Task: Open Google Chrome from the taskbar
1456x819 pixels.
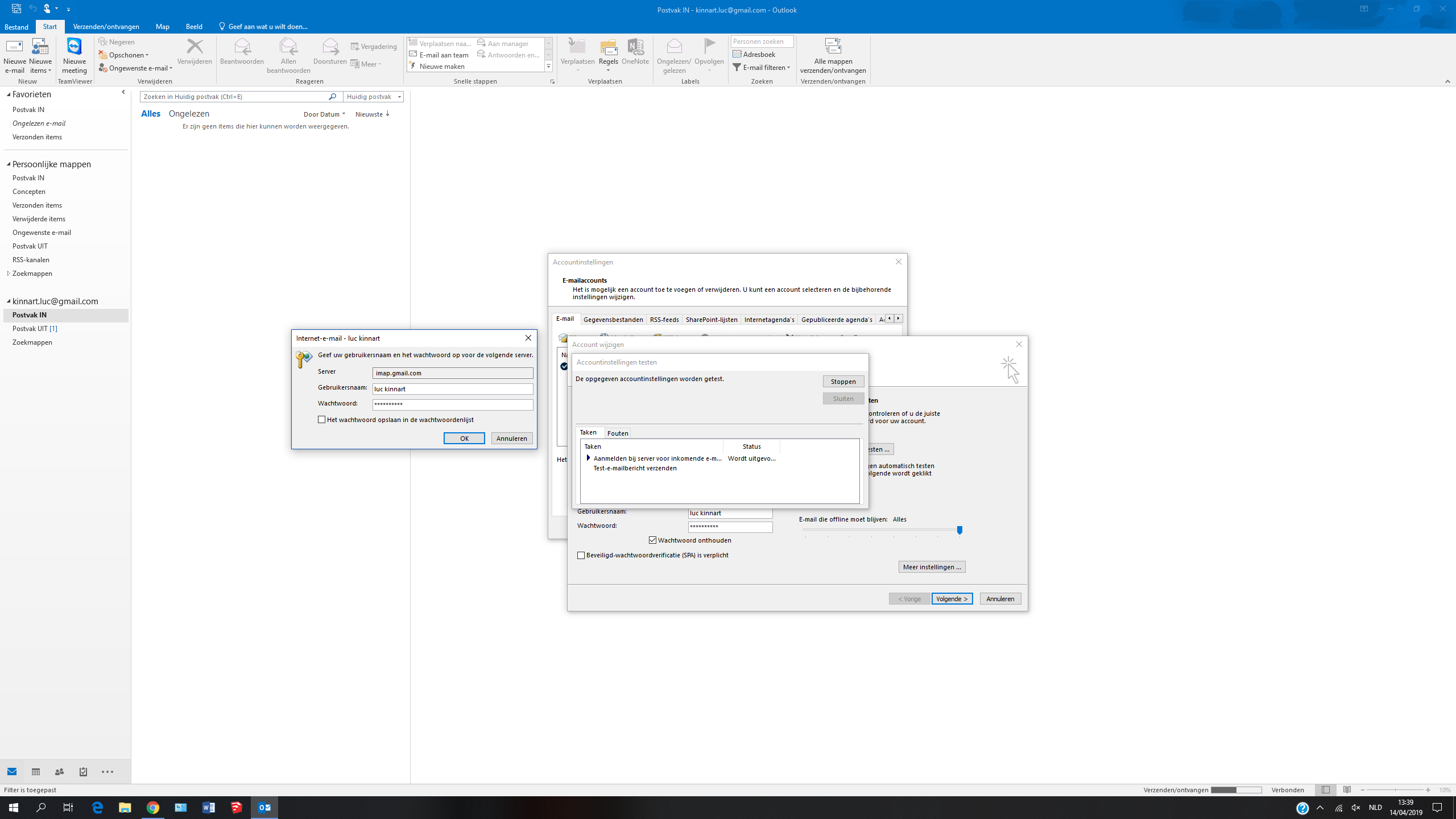Action: pos(152,808)
